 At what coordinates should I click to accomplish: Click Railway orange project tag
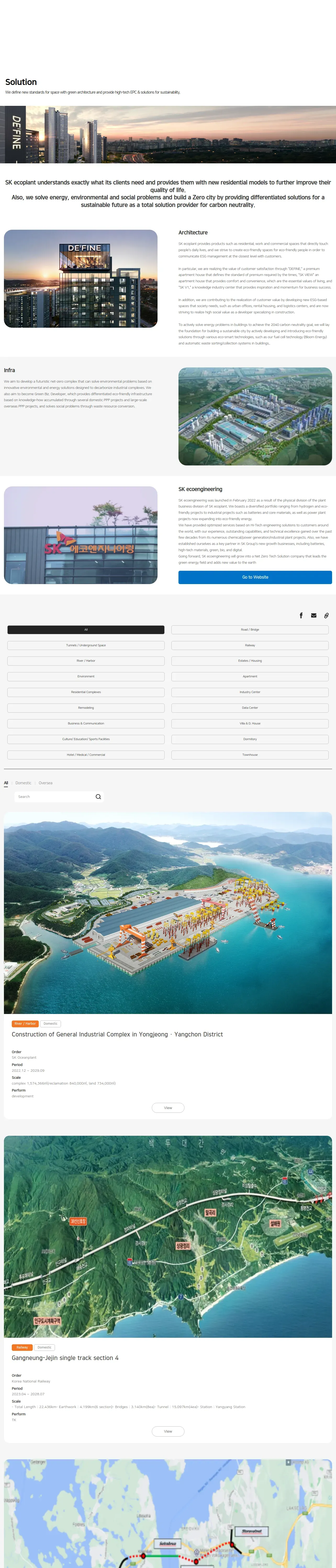[x=23, y=1347]
